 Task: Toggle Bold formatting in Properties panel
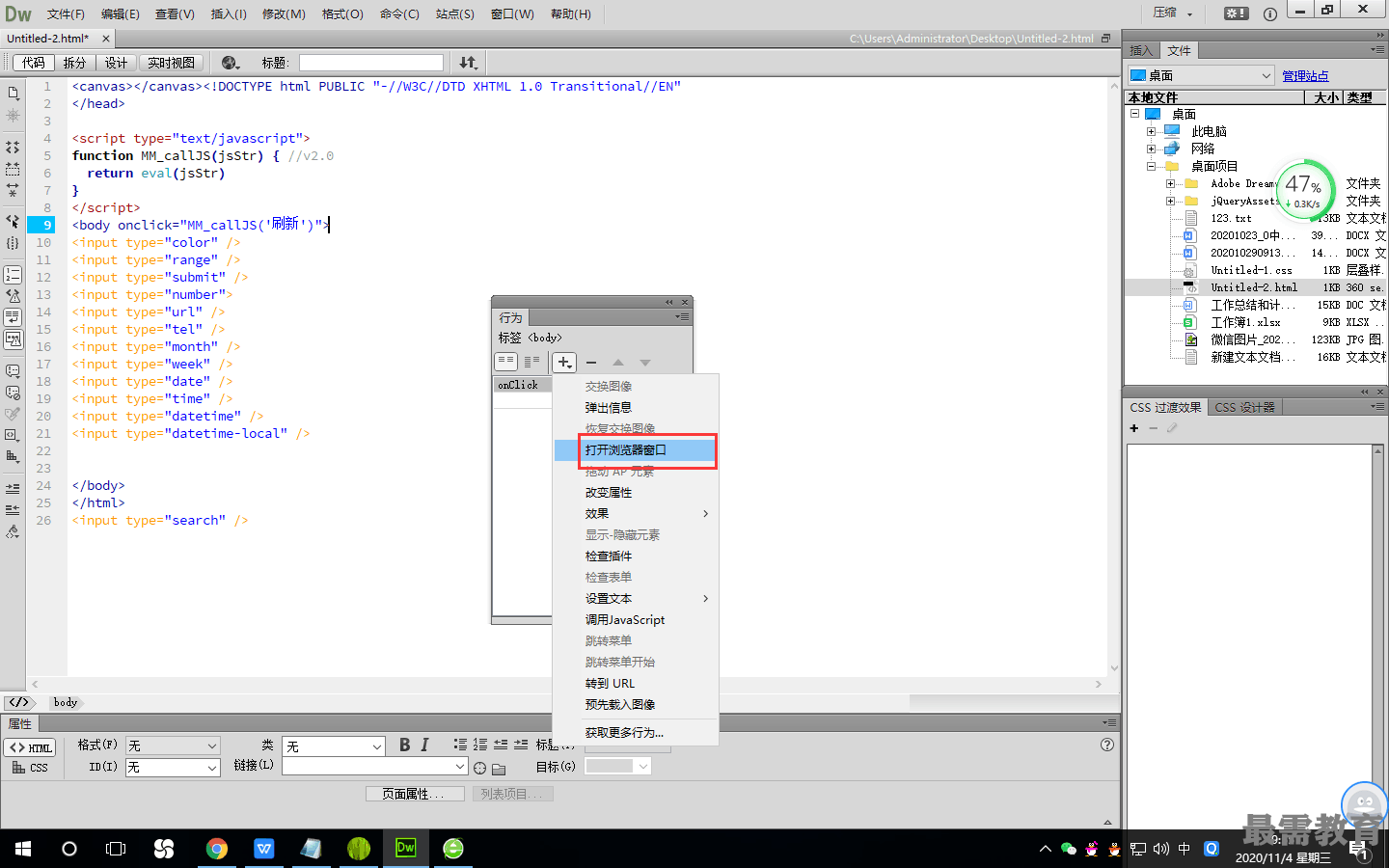coord(405,745)
